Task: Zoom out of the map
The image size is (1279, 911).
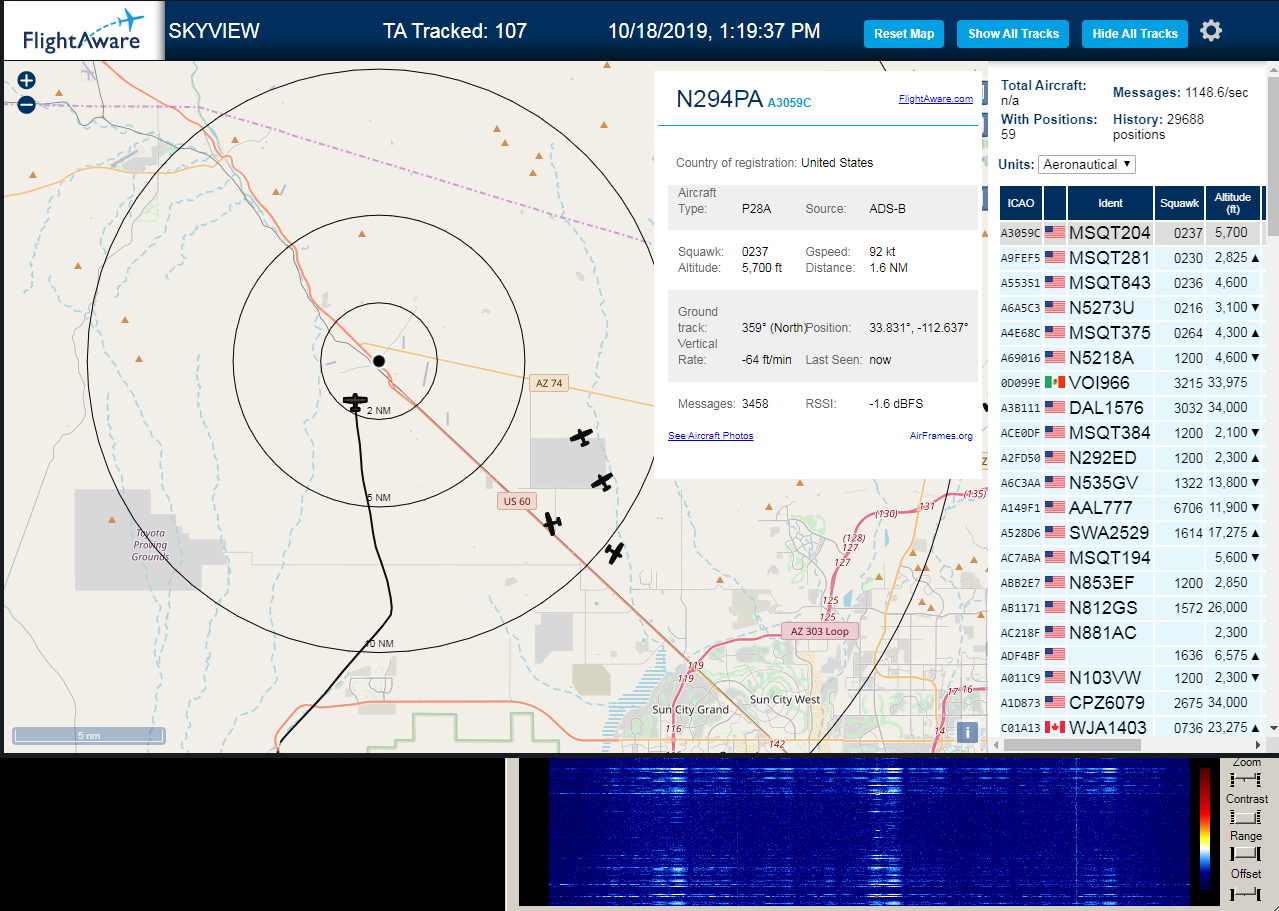Action: [x=26, y=104]
